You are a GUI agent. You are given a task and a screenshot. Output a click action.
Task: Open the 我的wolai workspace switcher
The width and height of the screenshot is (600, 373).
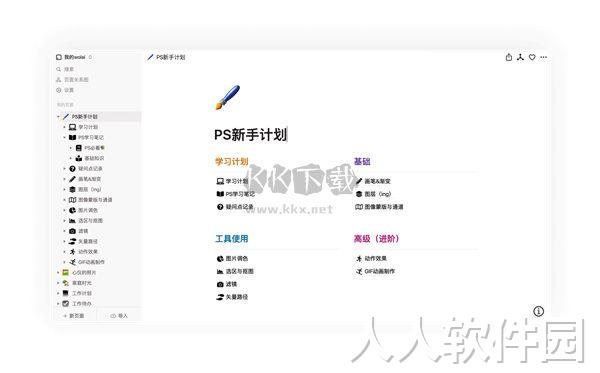point(74,57)
